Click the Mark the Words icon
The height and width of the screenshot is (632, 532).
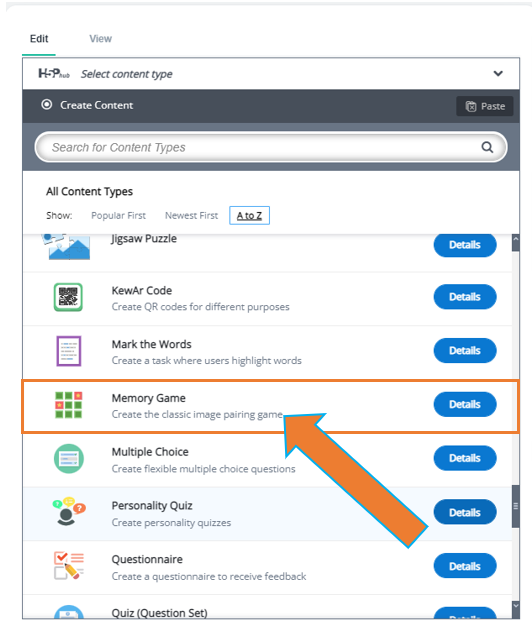(x=69, y=351)
